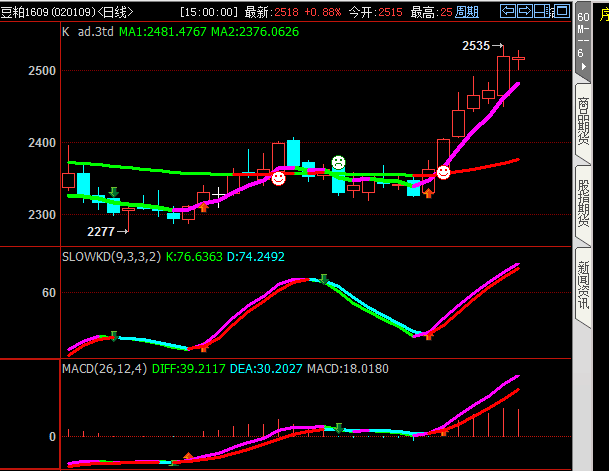The height and width of the screenshot is (471, 609).
Task: Click the MACD(26,12,4) indicator label
Action: click(104, 368)
